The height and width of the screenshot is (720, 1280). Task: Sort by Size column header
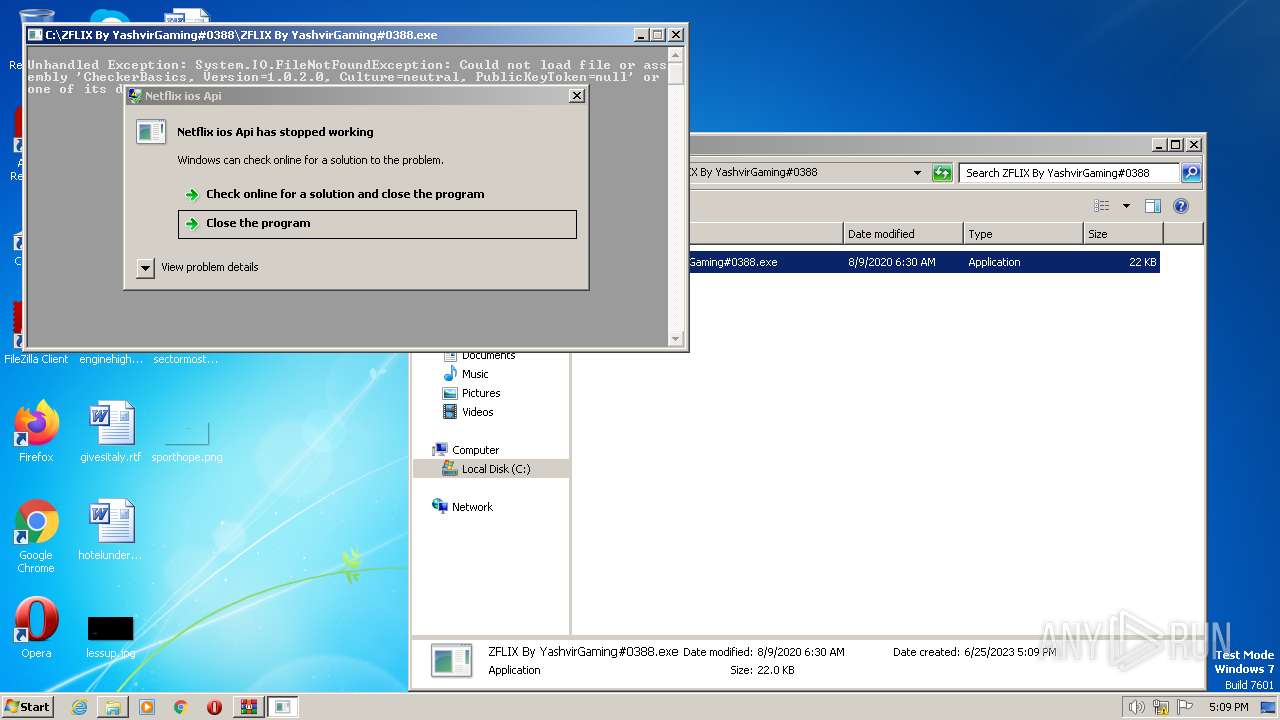coord(1123,234)
